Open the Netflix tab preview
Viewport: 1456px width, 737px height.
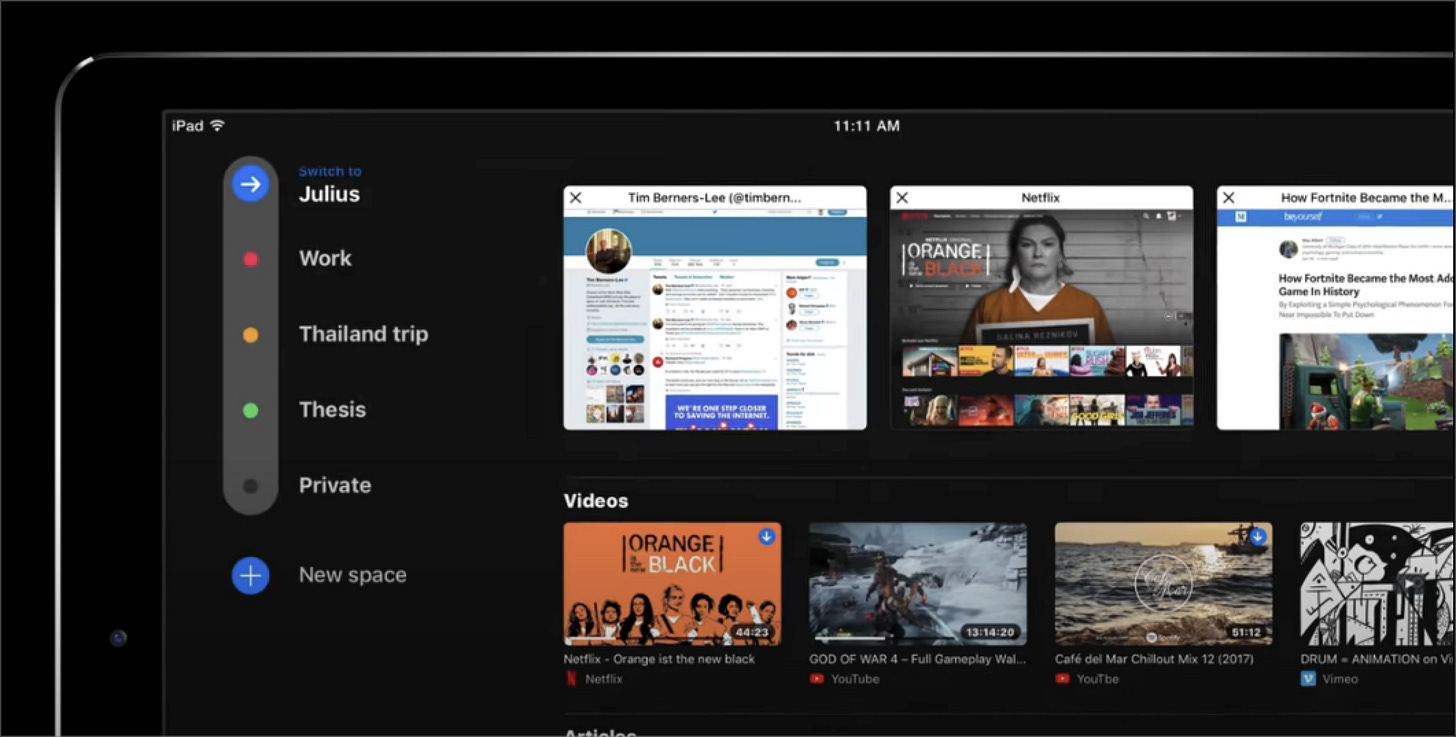point(1041,320)
